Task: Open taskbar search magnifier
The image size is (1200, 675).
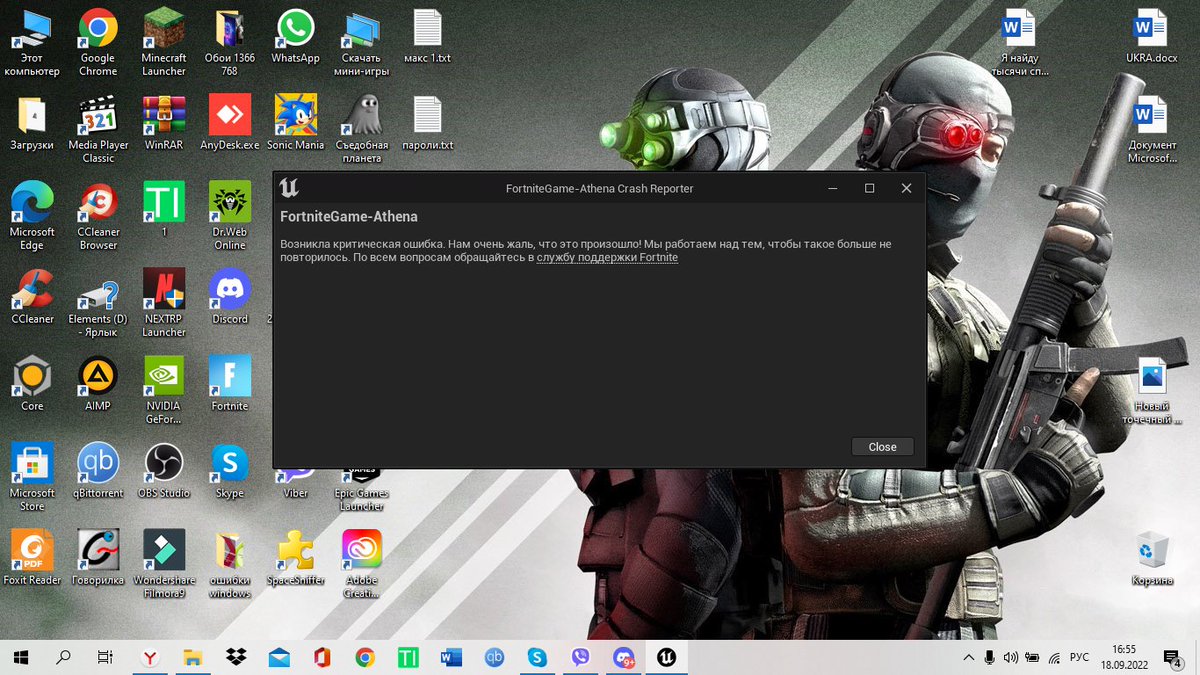Action: (x=63, y=657)
